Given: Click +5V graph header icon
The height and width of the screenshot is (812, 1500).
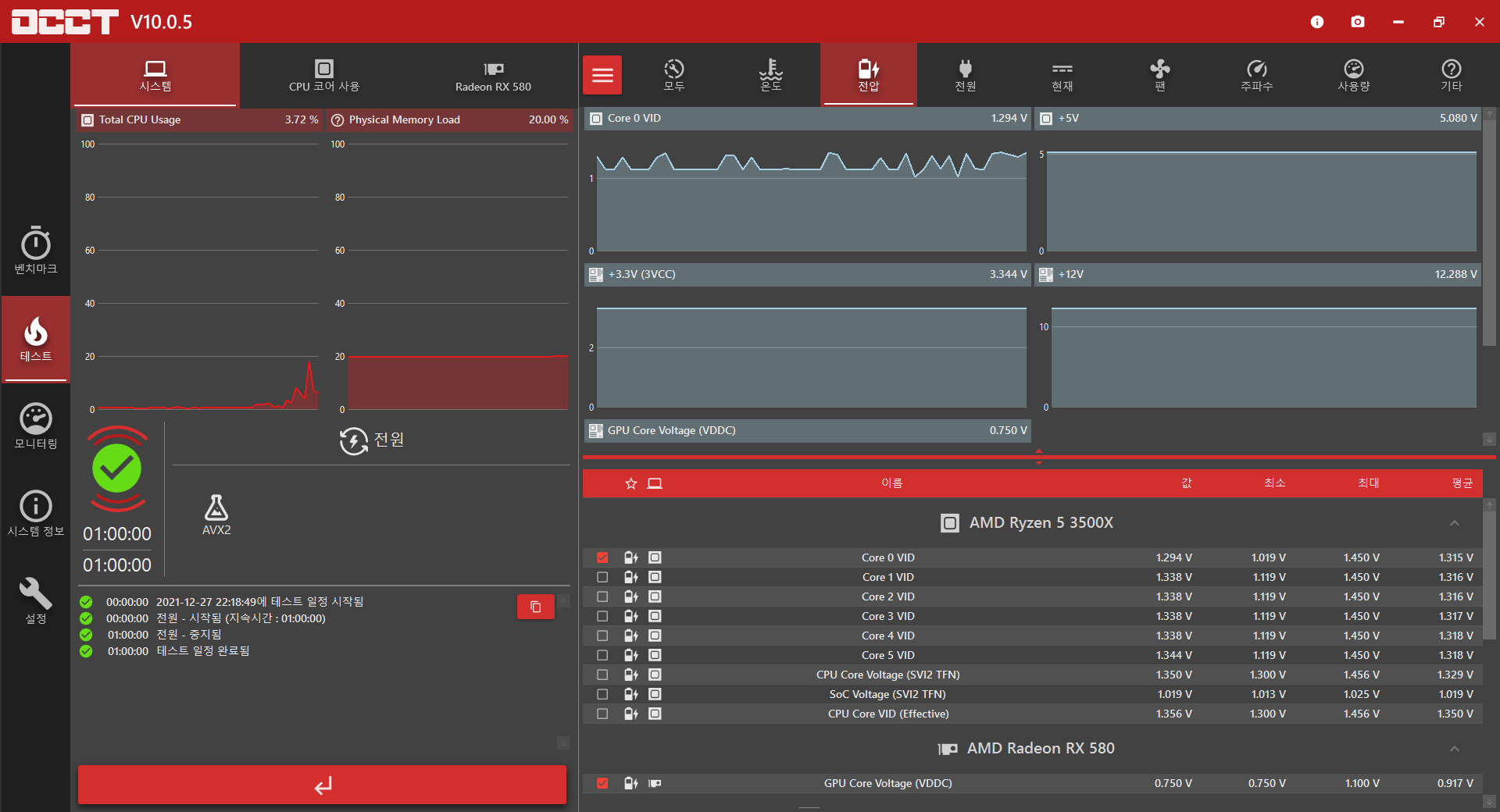Looking at the screenshot, I should tap(1046, 119).
